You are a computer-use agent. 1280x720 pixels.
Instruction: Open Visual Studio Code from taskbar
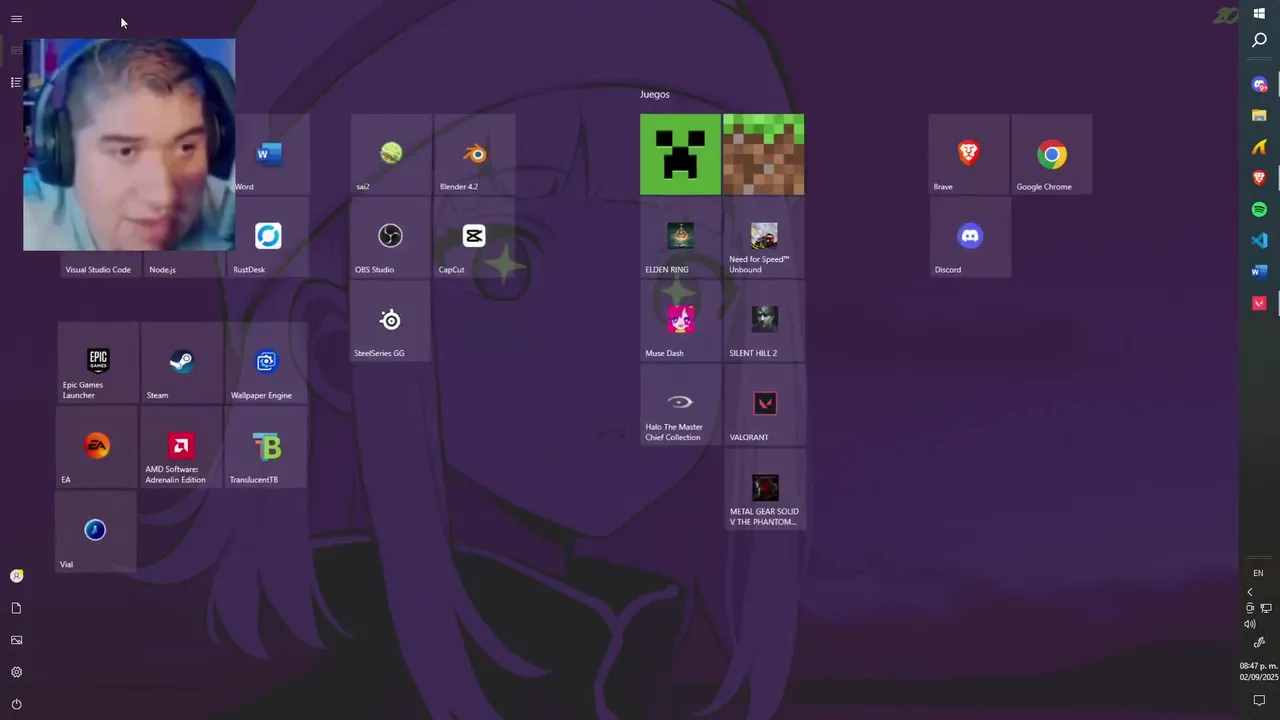(x=1259, y=241)
